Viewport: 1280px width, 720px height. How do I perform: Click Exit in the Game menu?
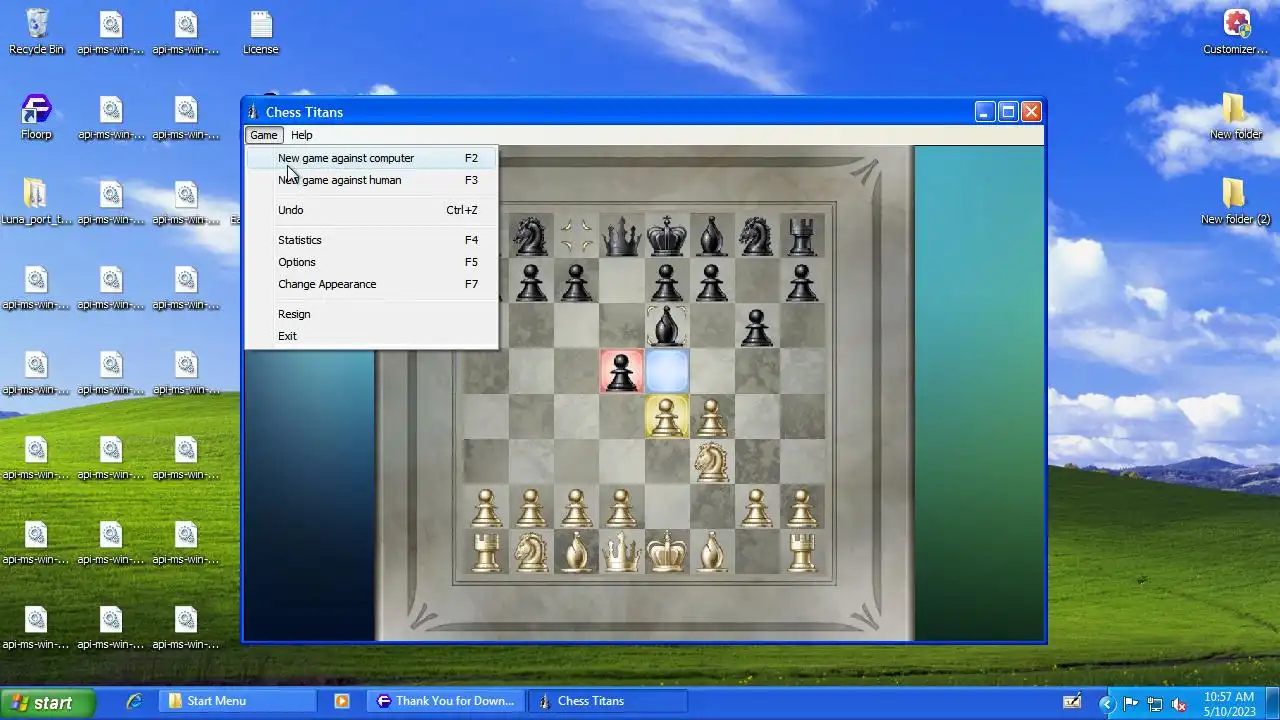tap(371, 336)
